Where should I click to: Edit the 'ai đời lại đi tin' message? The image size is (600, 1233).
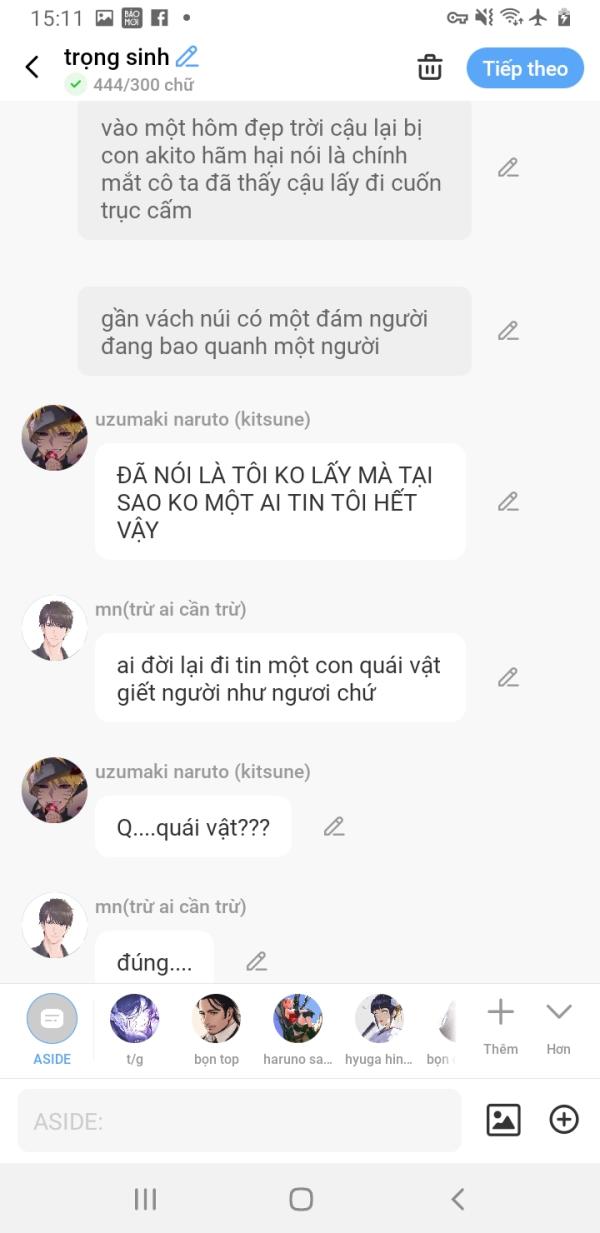508,677
